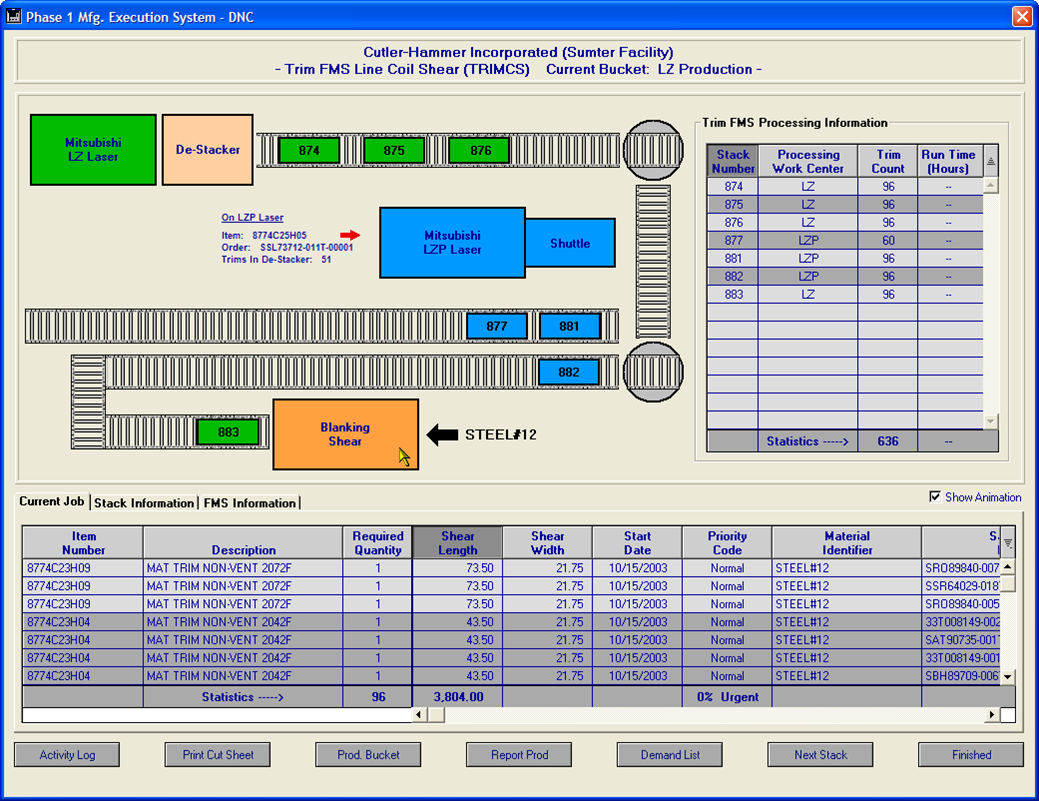Follow the On LZP Laser link

[252, 217]
